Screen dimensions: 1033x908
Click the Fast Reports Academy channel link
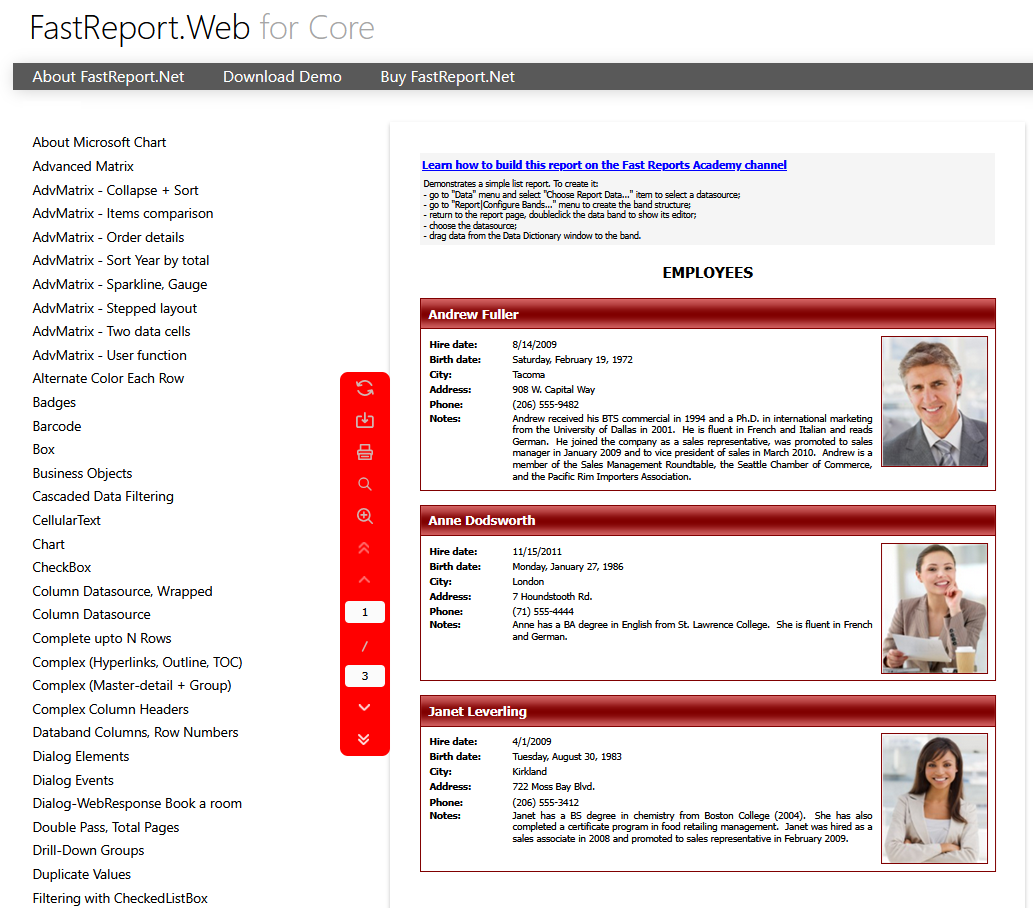coord(604,165)
